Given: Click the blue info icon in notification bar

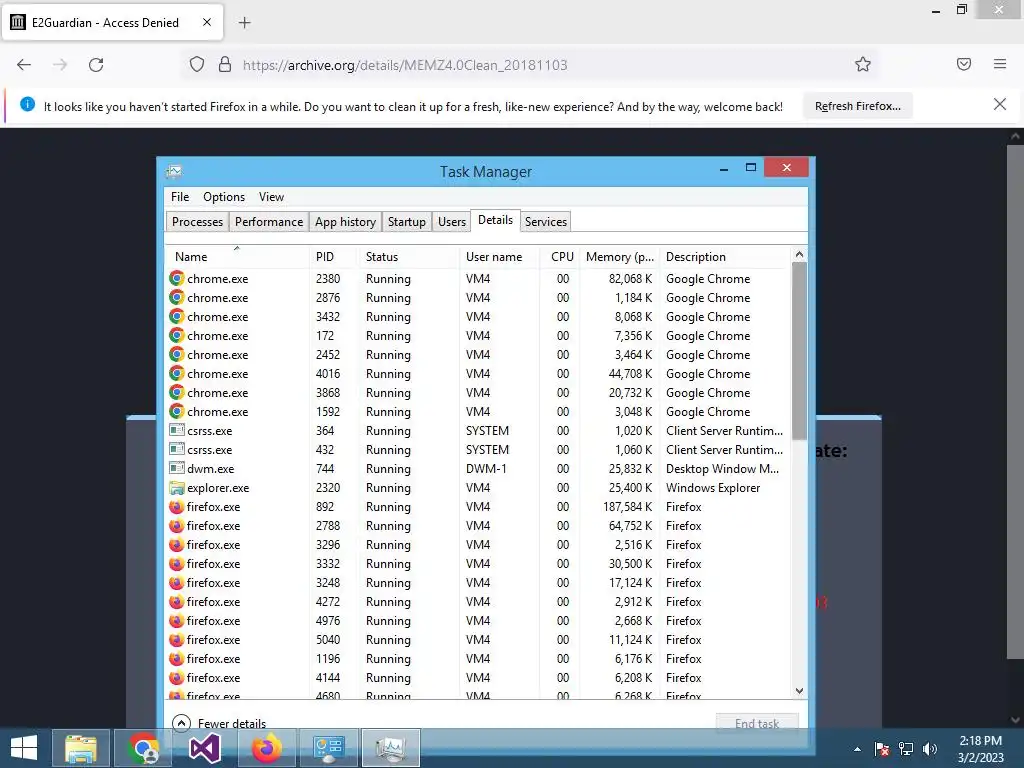Looking at the screenshot, I should (x=27, y=104).
